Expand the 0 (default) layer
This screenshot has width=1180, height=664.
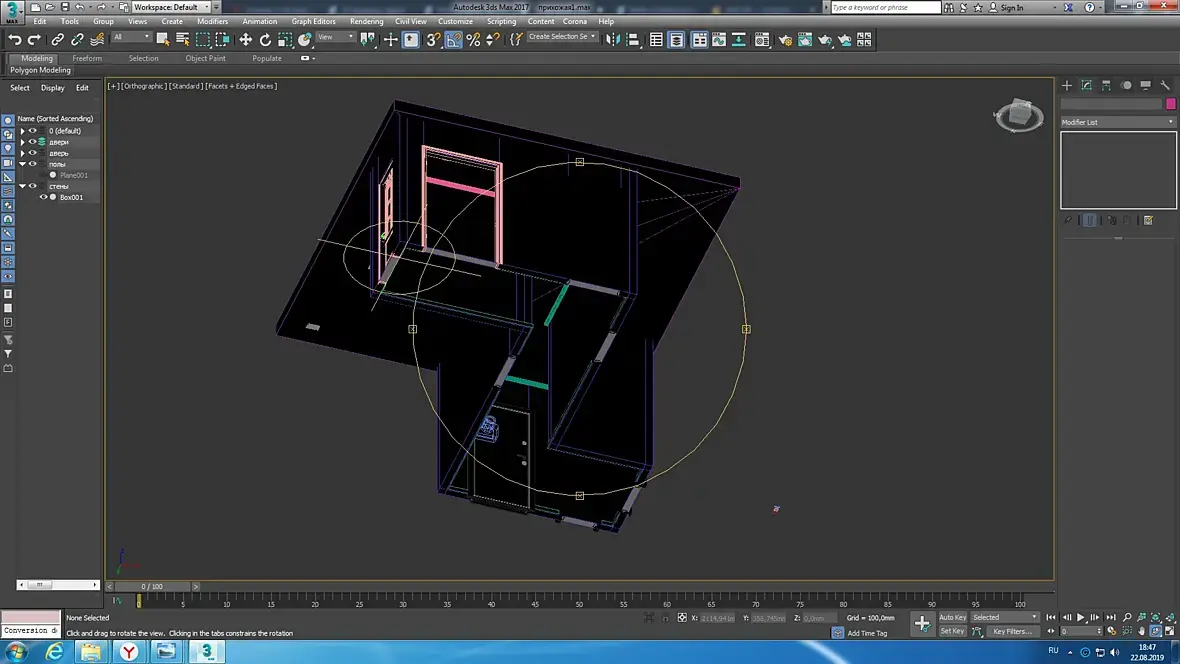pos(22,131)
